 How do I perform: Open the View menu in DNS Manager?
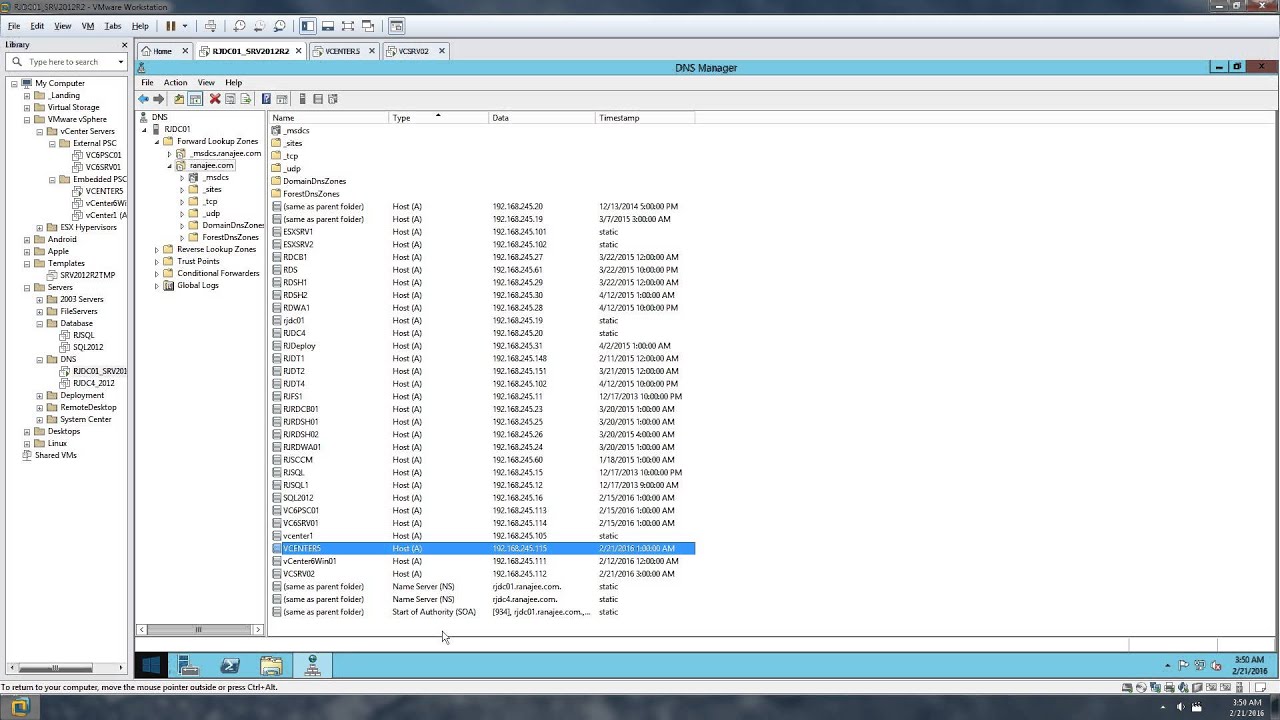click(206, 82)
